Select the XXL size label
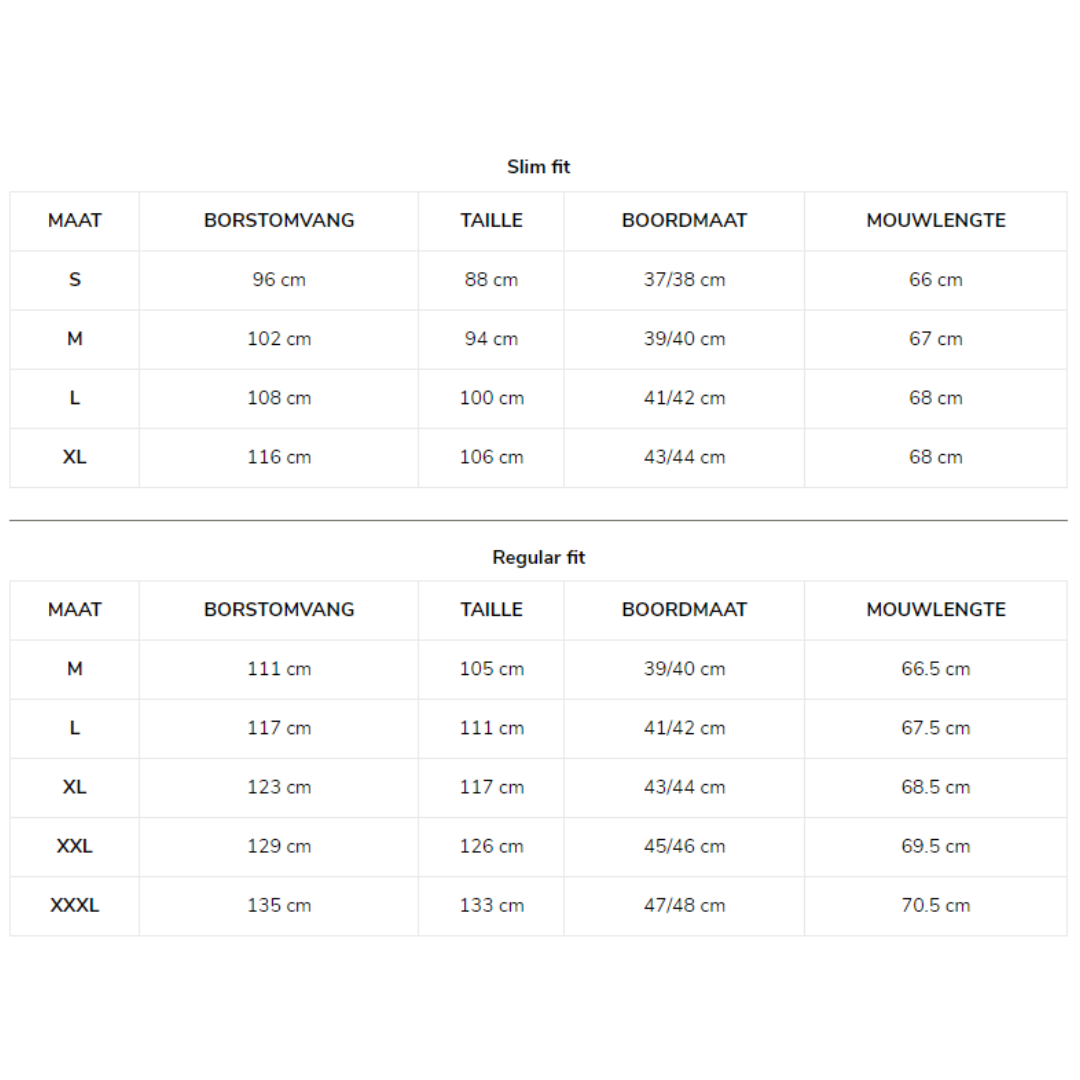The image size is (1080, 1080). pos(74,846)
